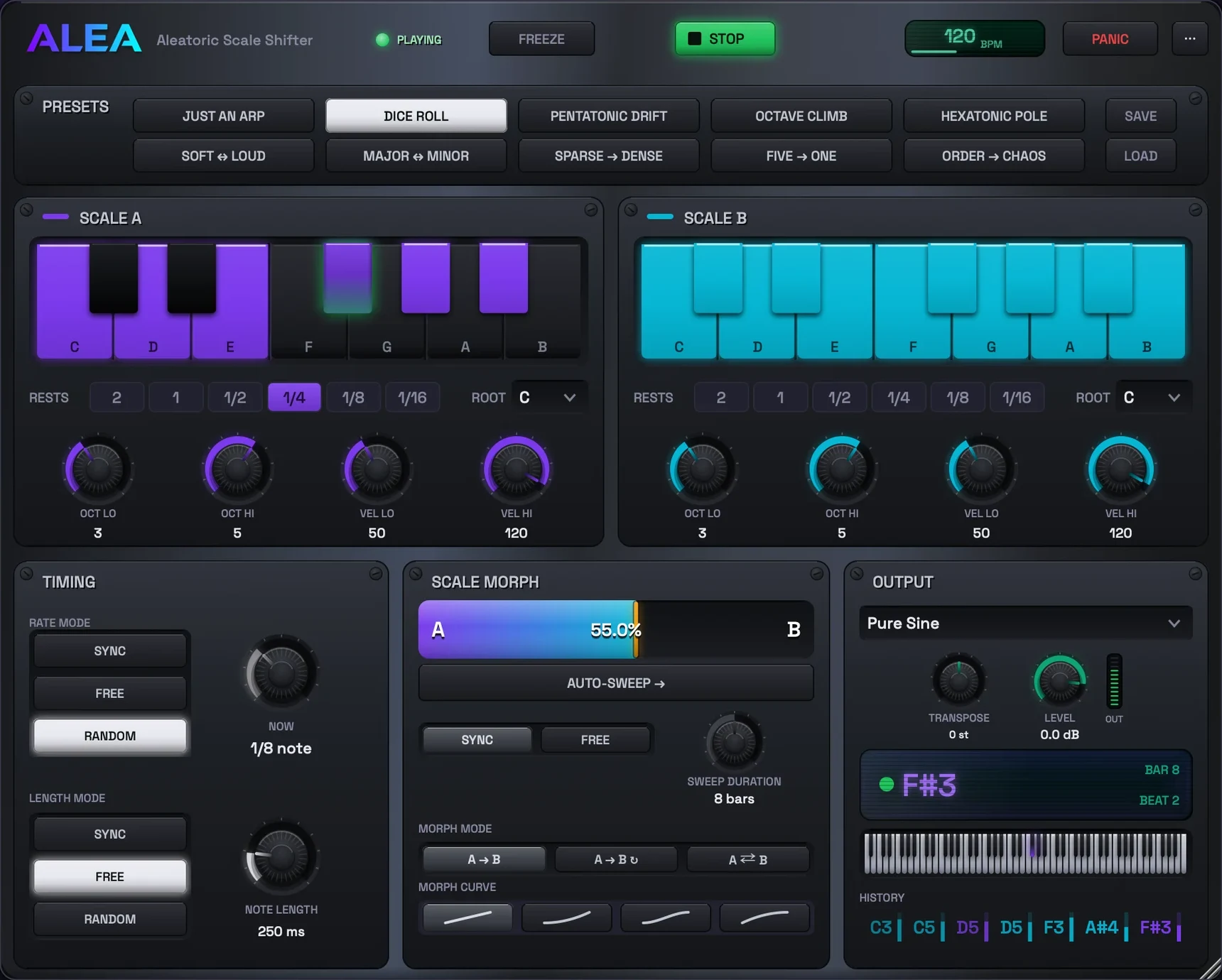This screenshot has width=1222, height=980.
Task: Choose A⇄B ping-pong morph mode
Action: click(748, 859)
